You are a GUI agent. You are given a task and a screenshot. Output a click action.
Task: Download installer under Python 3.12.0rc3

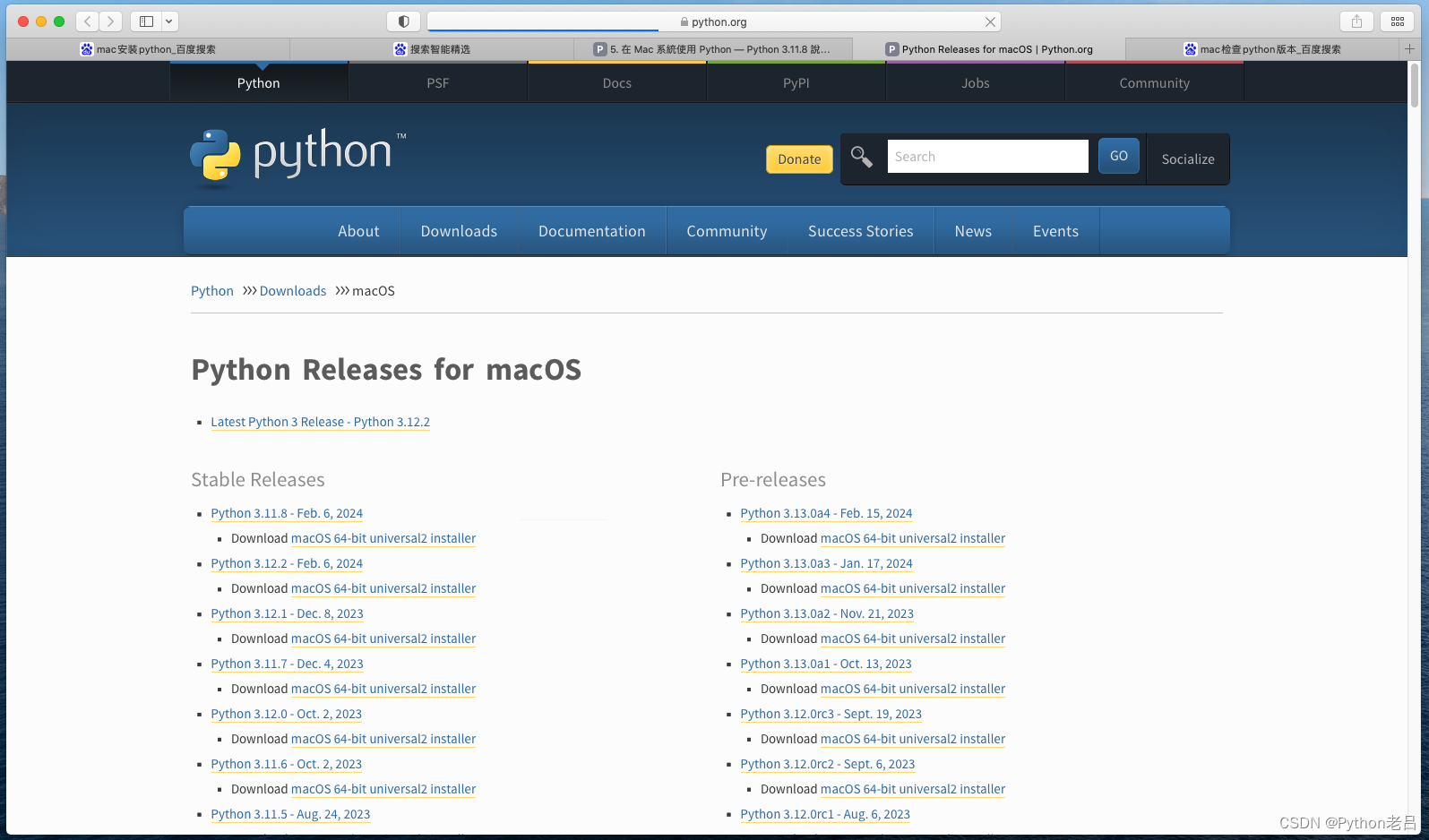tap(913, 739)
